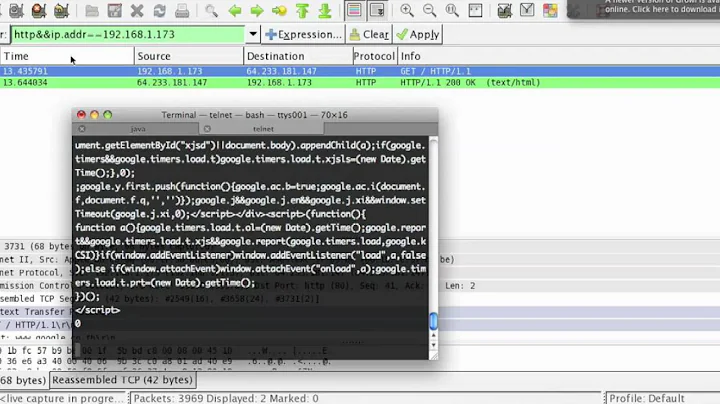Sort by the Time column header
This screenshot has width=720, height=404.
[67, 56]
